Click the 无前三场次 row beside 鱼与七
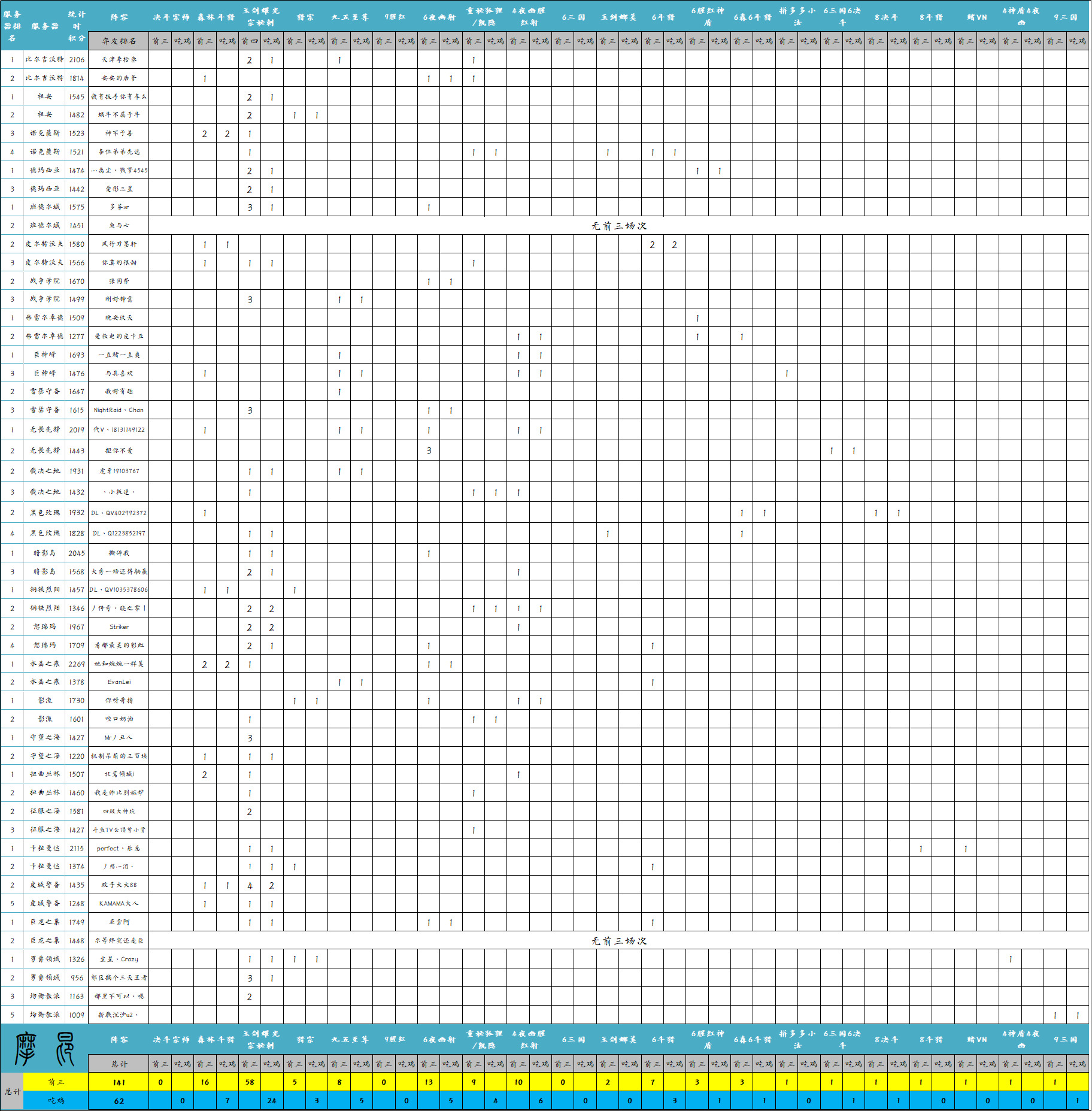This screenshot has width=1092, height=1111. coord(618,226)
